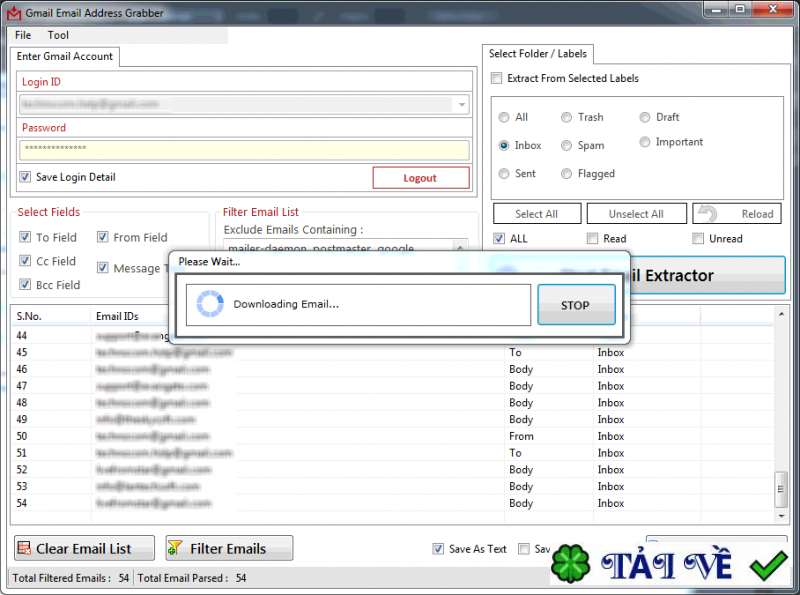Select the Spam radio button
This screenshot has height=595, width=800.
[566, 145]
